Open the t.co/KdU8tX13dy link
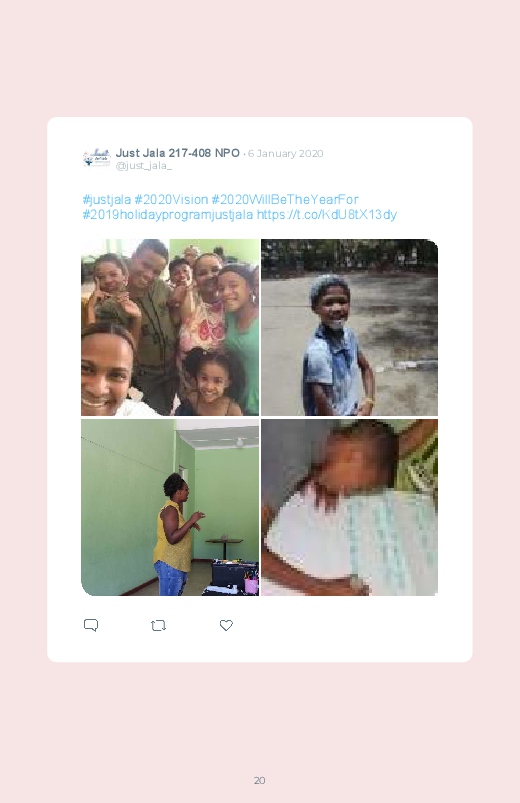Image resolution: width=520 pixels, height=803 pixels. click(x=326, y=215)
